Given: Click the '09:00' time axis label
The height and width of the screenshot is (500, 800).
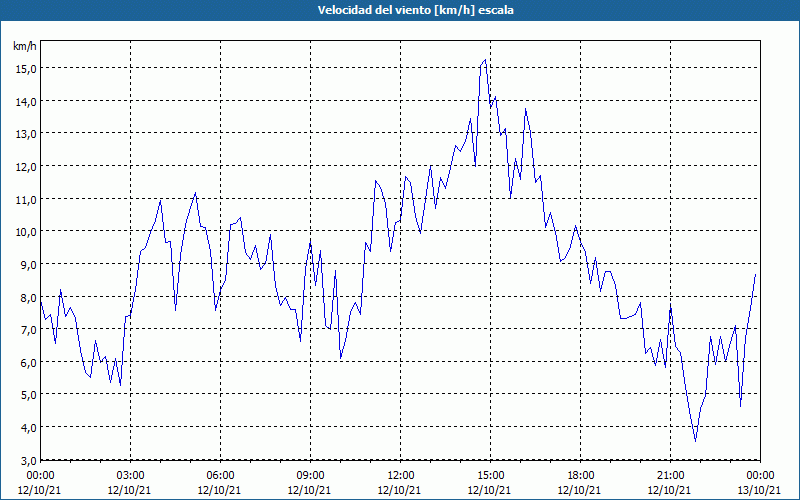Looking at the screenshot, I should tap(310, 476).
